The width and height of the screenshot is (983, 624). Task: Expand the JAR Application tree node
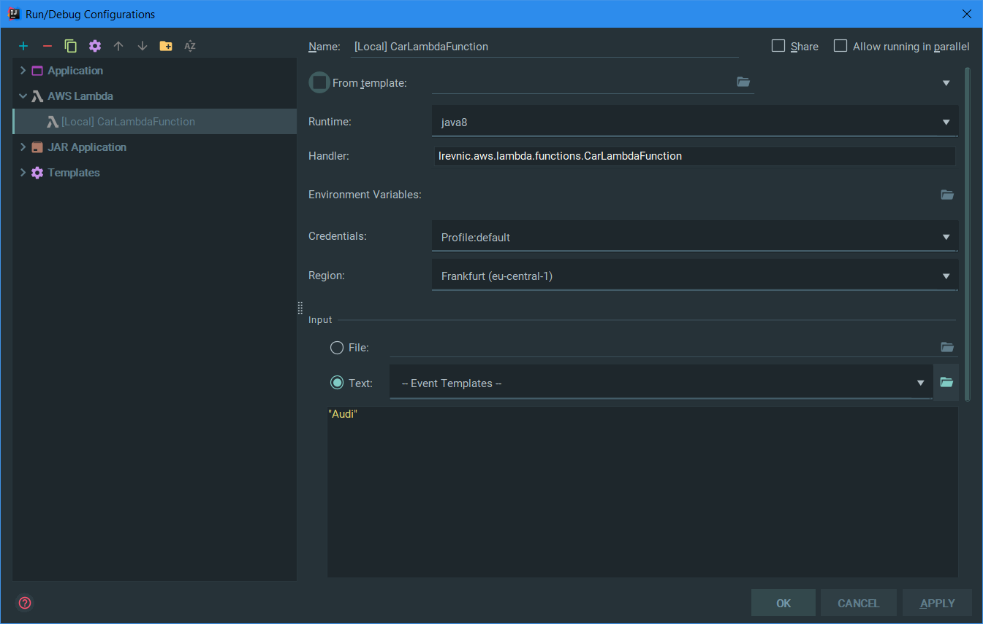pos(23,147)
